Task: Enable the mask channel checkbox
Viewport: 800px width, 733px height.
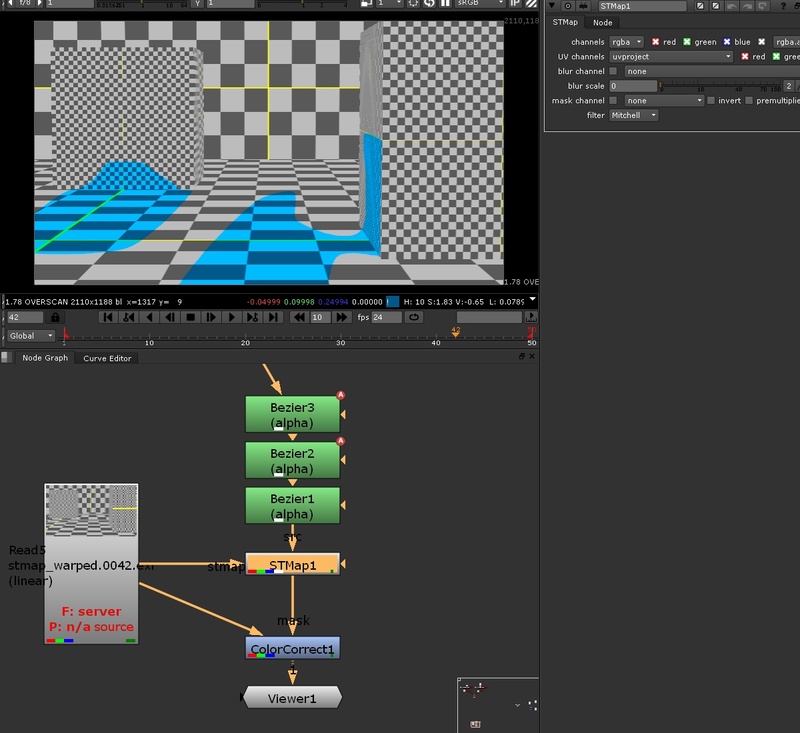Action: tap(613, 101)
